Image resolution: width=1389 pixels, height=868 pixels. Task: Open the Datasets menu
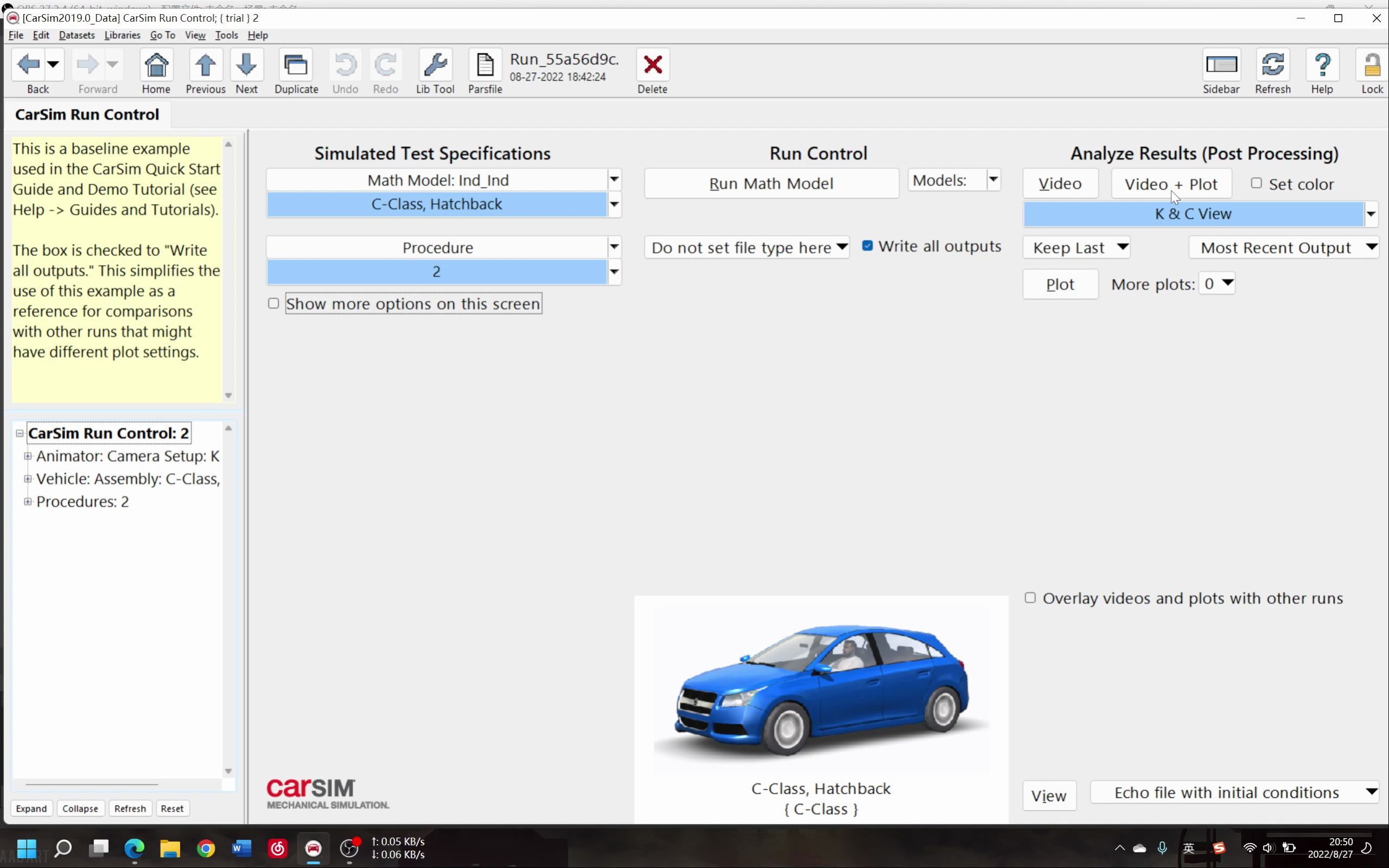point(76,35)
